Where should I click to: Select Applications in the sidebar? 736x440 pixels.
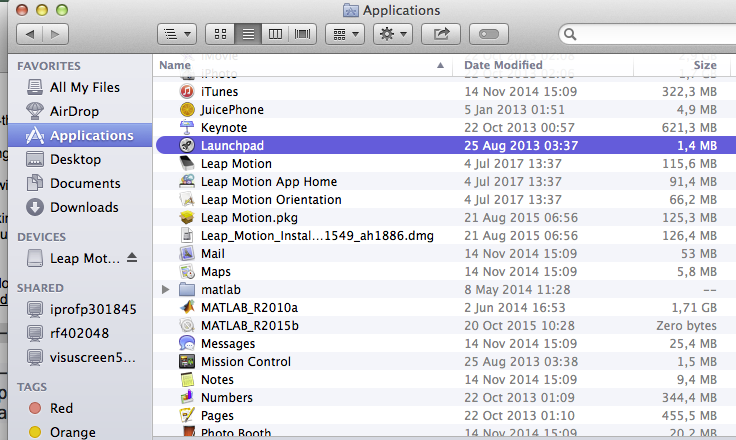click(80, 135)
